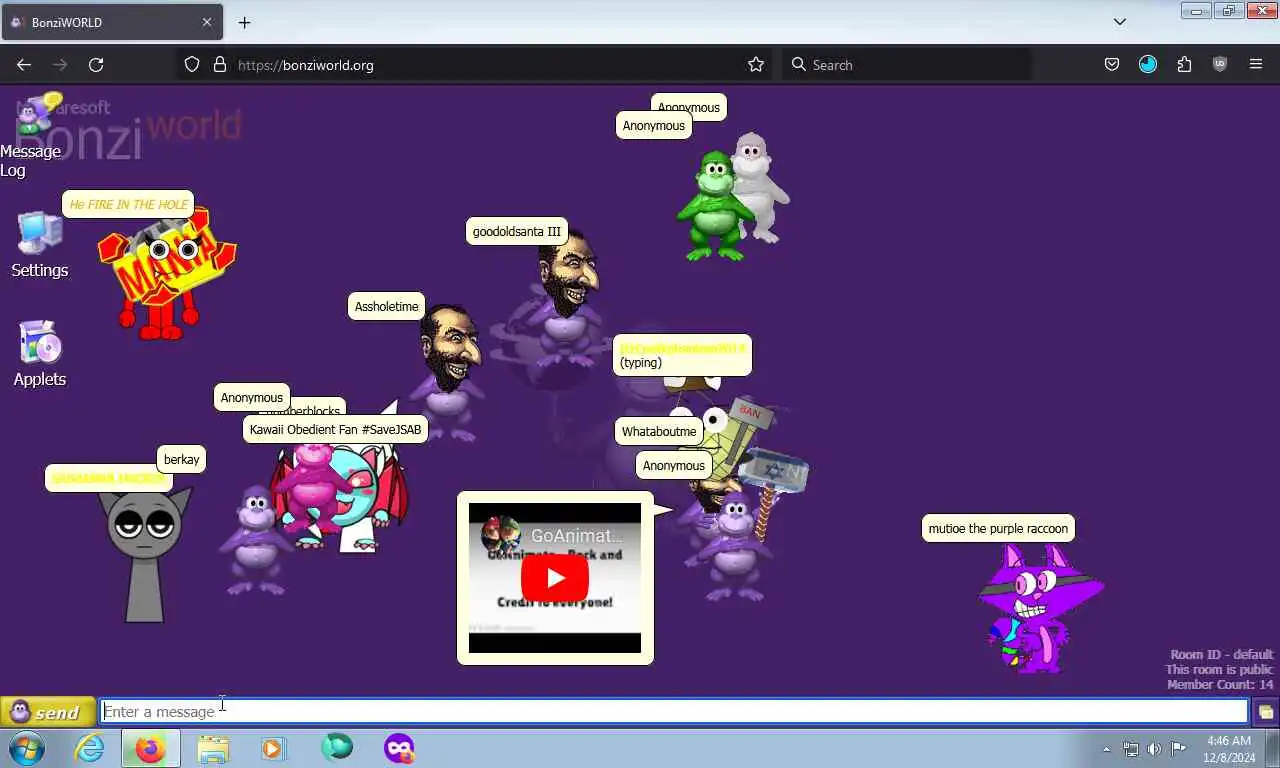
Task: Click the Kawaii Obedient Fan #SaveJSAB tag
Action: [335, 429]
